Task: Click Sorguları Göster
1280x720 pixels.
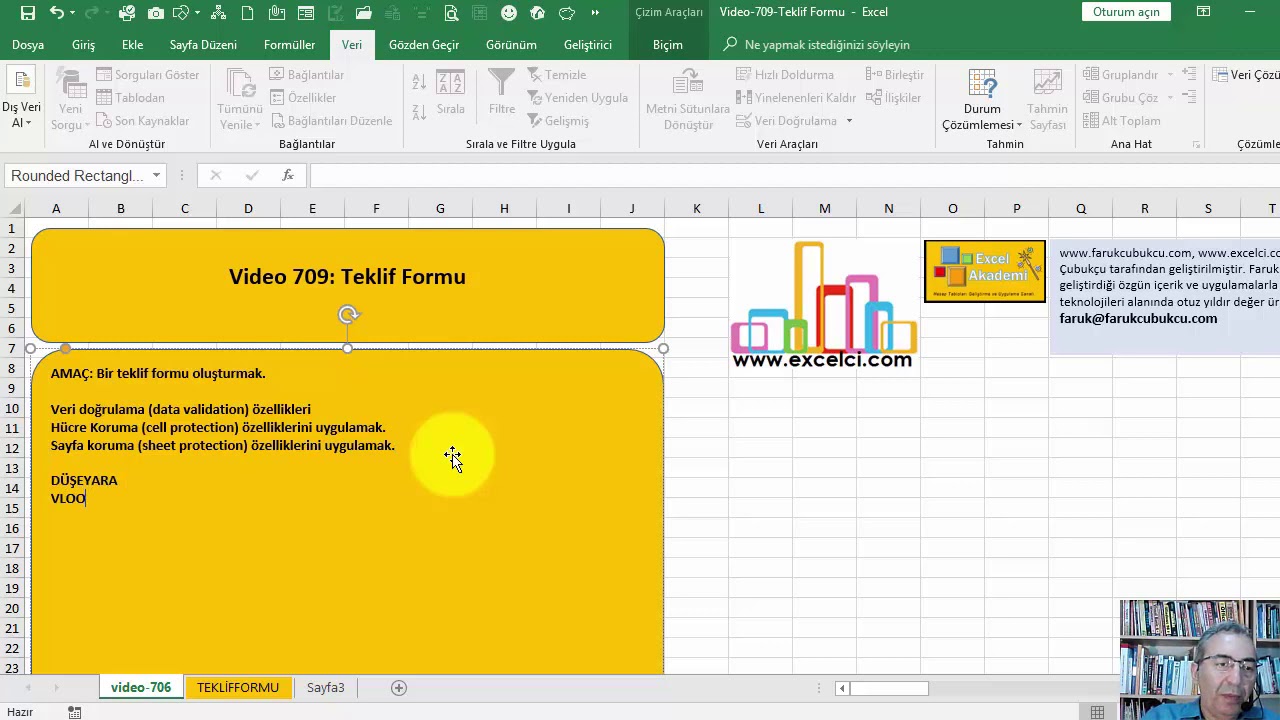Action: pyautogui.click(x=147, y=75)
